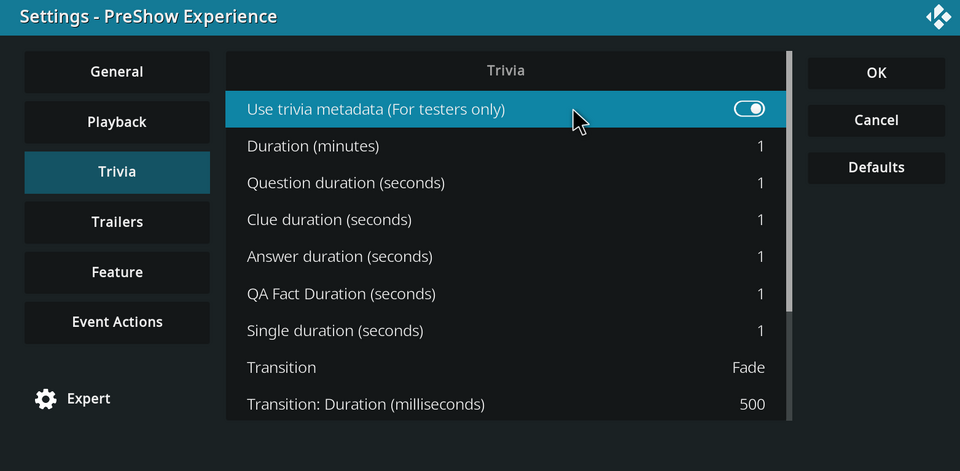Select Answer duration (seconds) row
The width and height of the screenshot is (960, 471).
coord(505,257)
